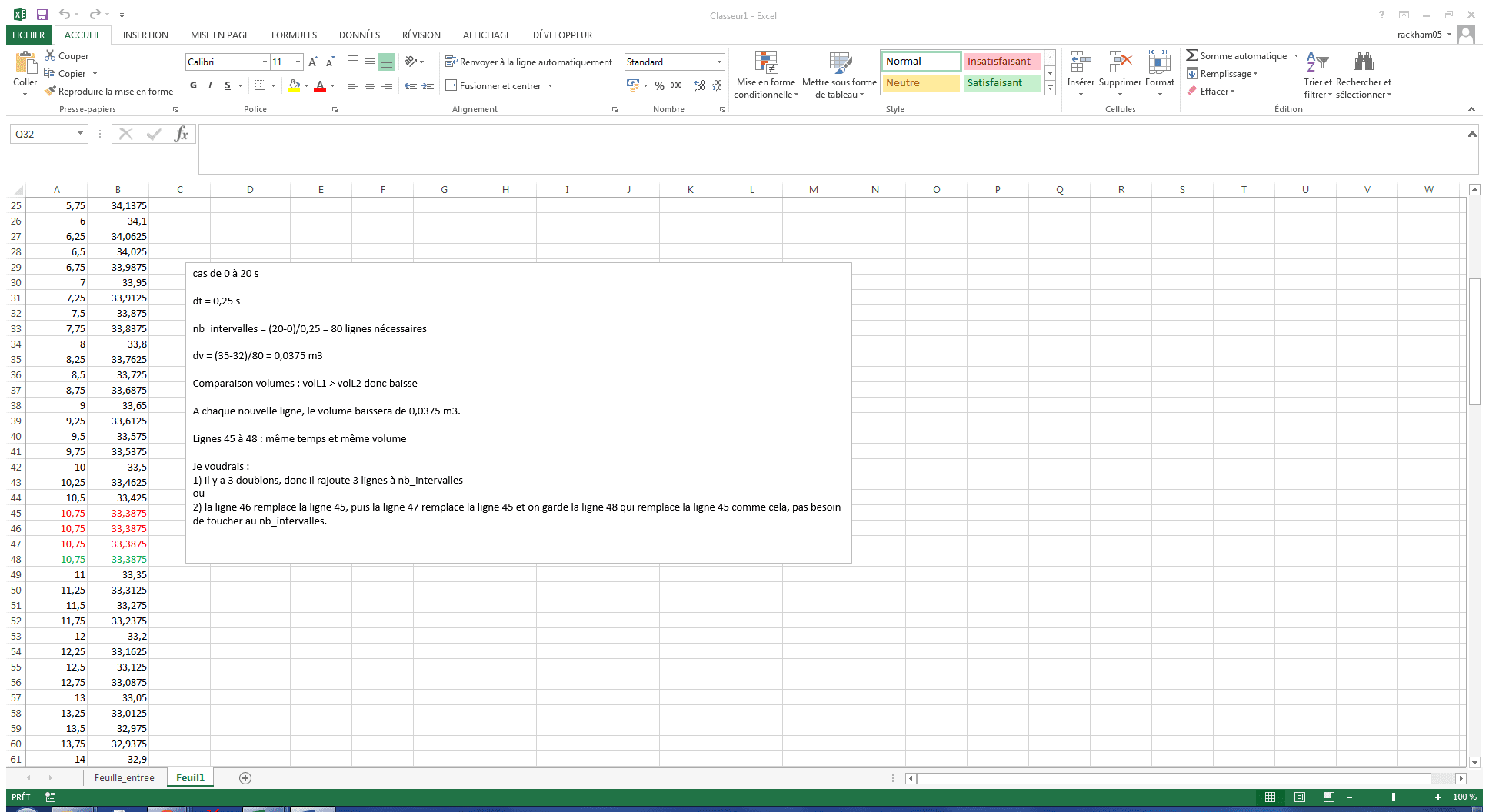The width and height of the screenshot is (1489, 812).
Task: Toggle bold formatting G button
Action: point(193,85)
